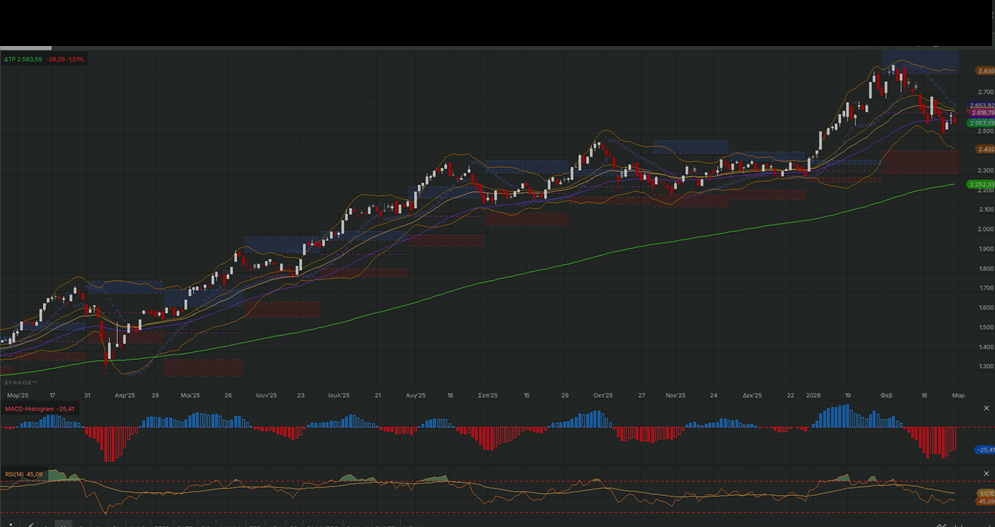Click the 1.400 price axis label
995x527 pixels.
coord(985,347)
